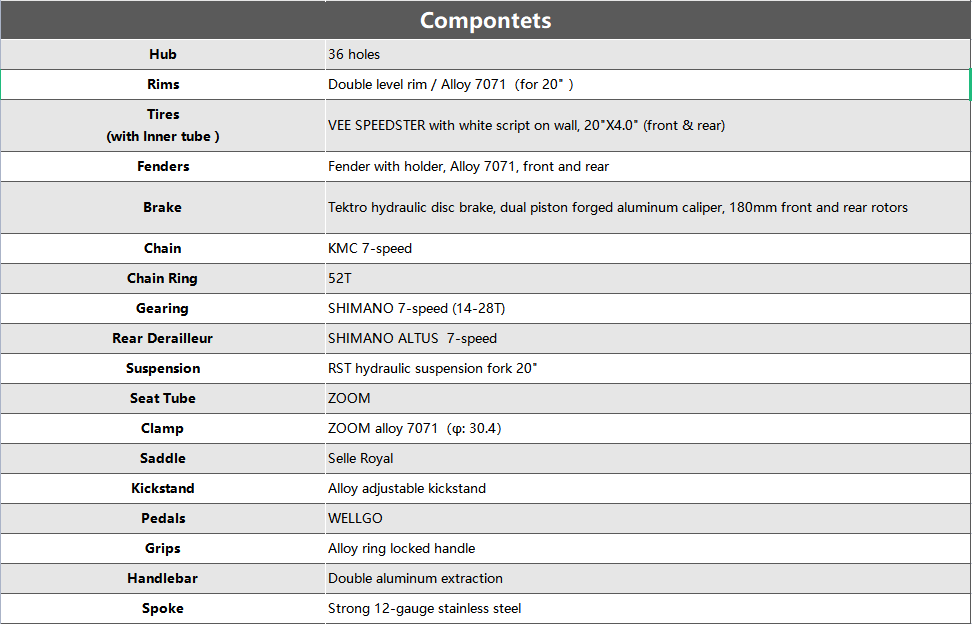Screen dimensions: 972x624
Task: Click the Rear Derailleur label cell
Action: (162, 338)
